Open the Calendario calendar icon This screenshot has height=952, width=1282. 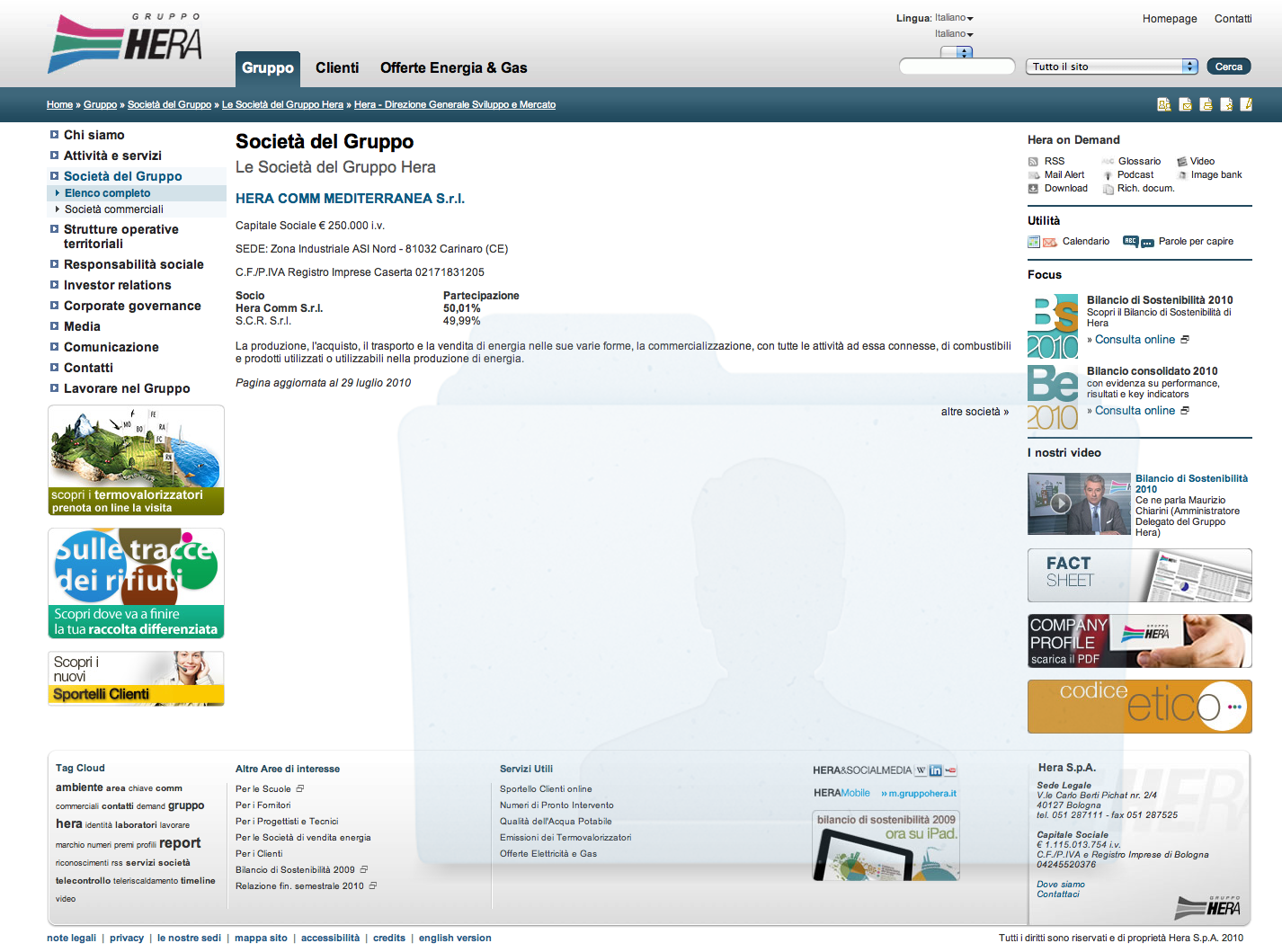tap(1034, 242)
